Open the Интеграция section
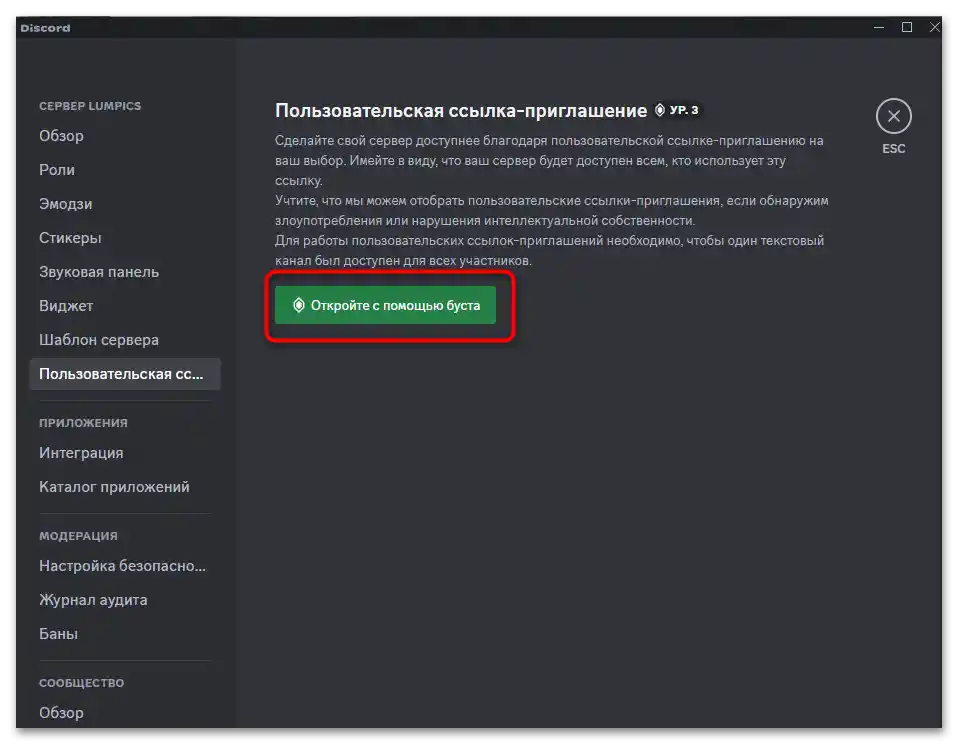958x744 pixels. pos(81,453)
